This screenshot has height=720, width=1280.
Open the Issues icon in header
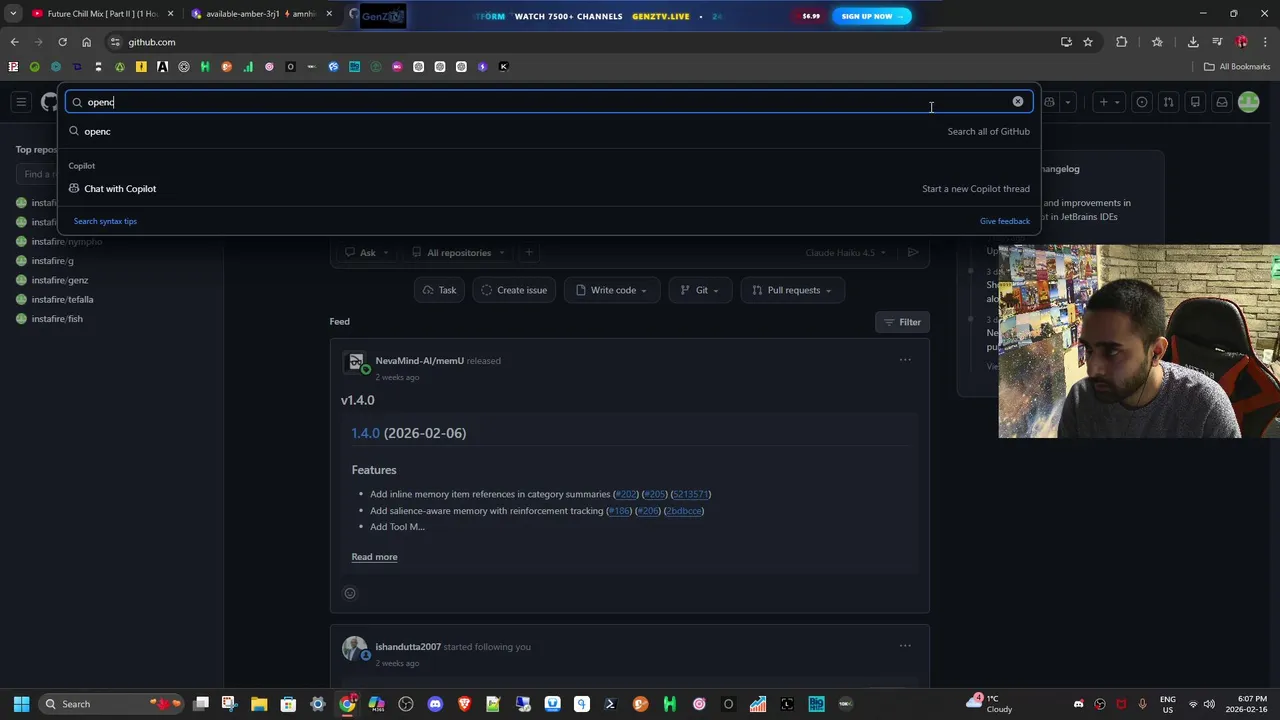click(1142, 102)
